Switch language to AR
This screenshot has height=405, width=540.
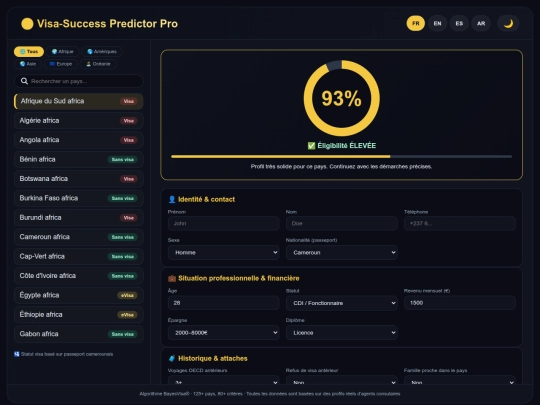(481, 23)
